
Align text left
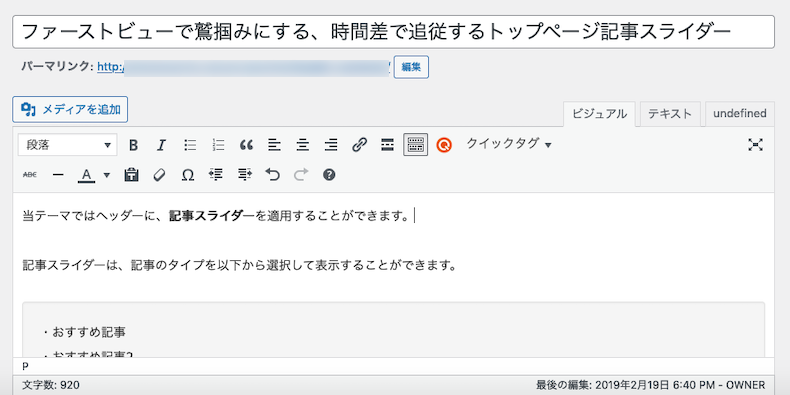click(274, 145)
